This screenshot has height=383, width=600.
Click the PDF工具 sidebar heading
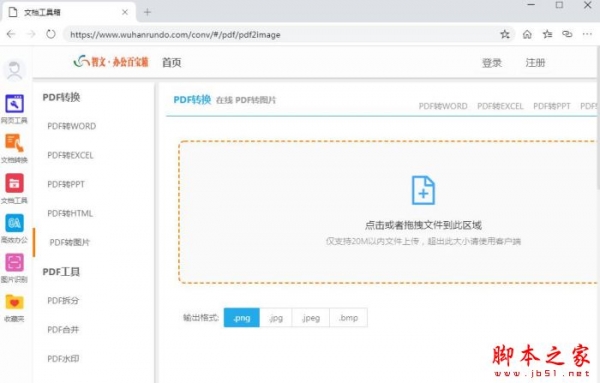click(x=61, y=272)
